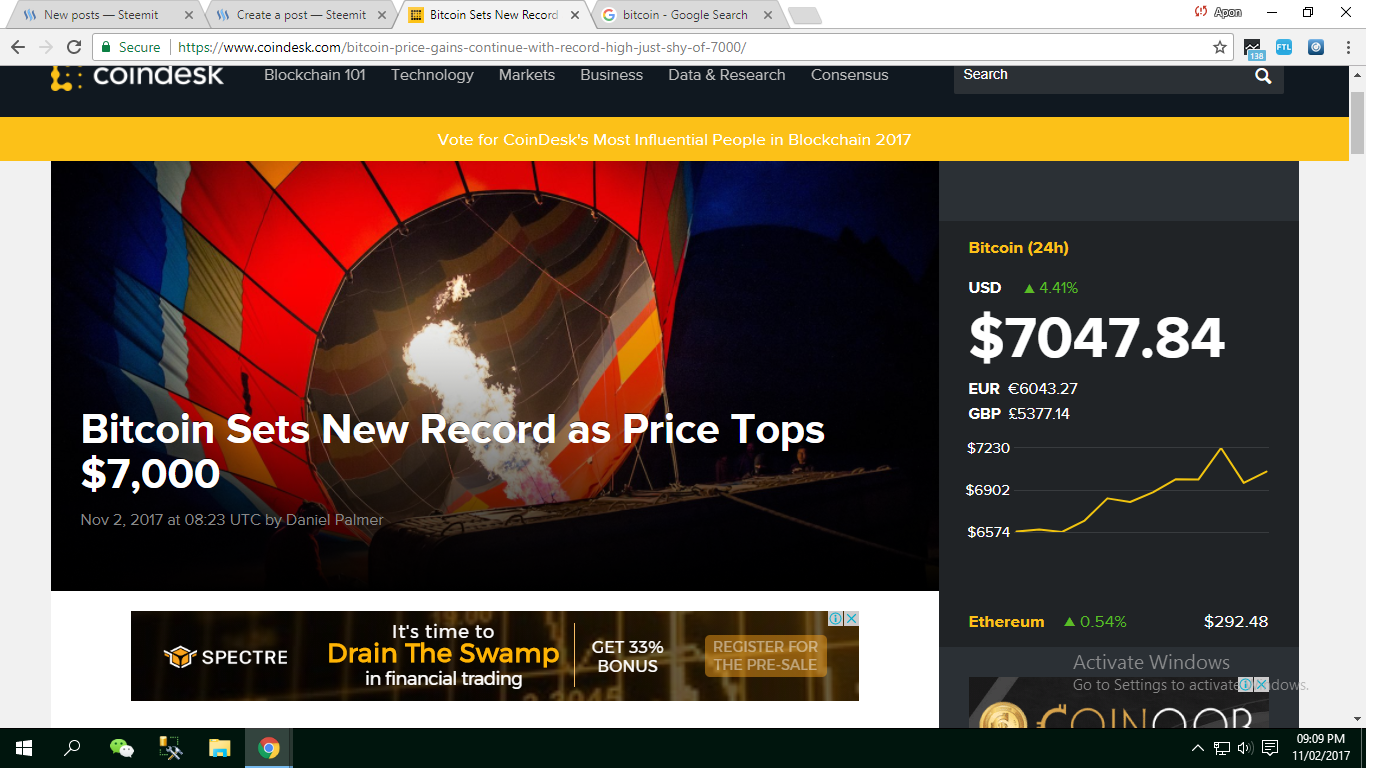Click the Secure padlock icon in address bar
1378x774 pixels.
pos(104,46)
